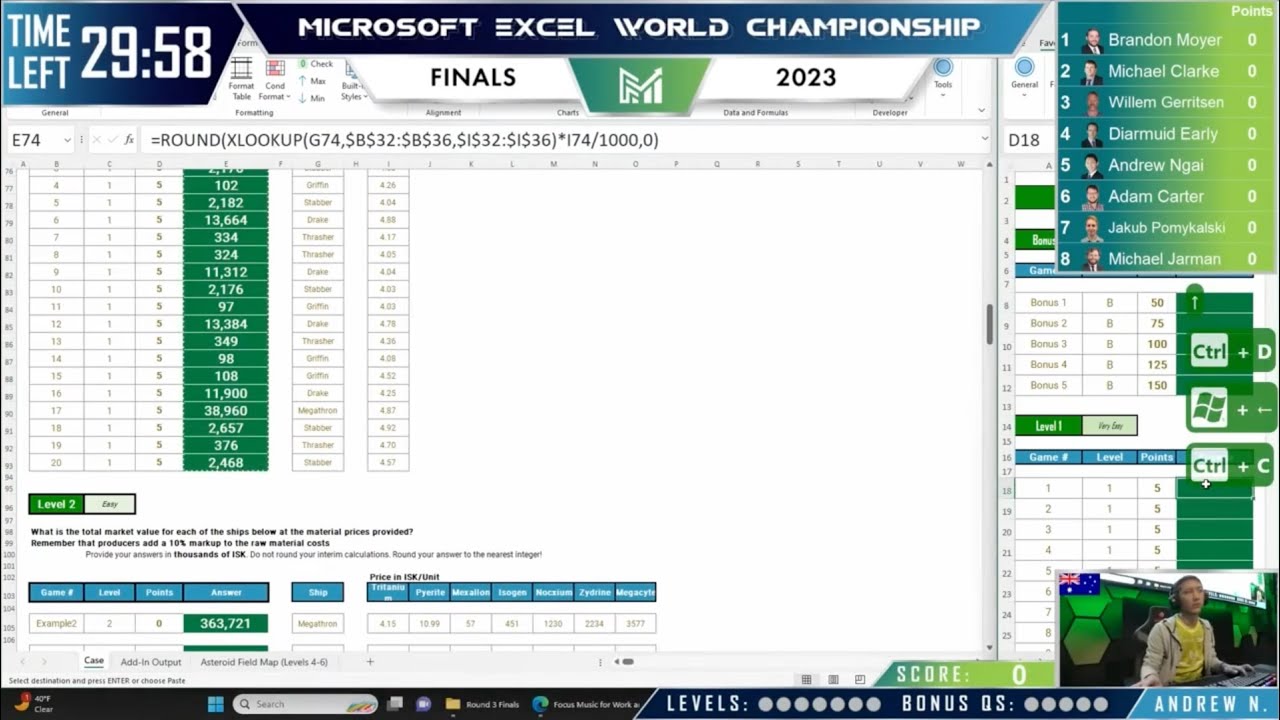Viewport: 1280px width, 720px height.
Task: Click the Tools icon in the Developer group
Action: (943, 75)
